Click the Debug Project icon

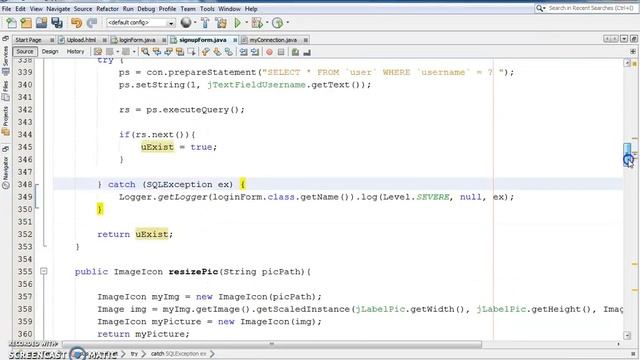tap(257, 23)
